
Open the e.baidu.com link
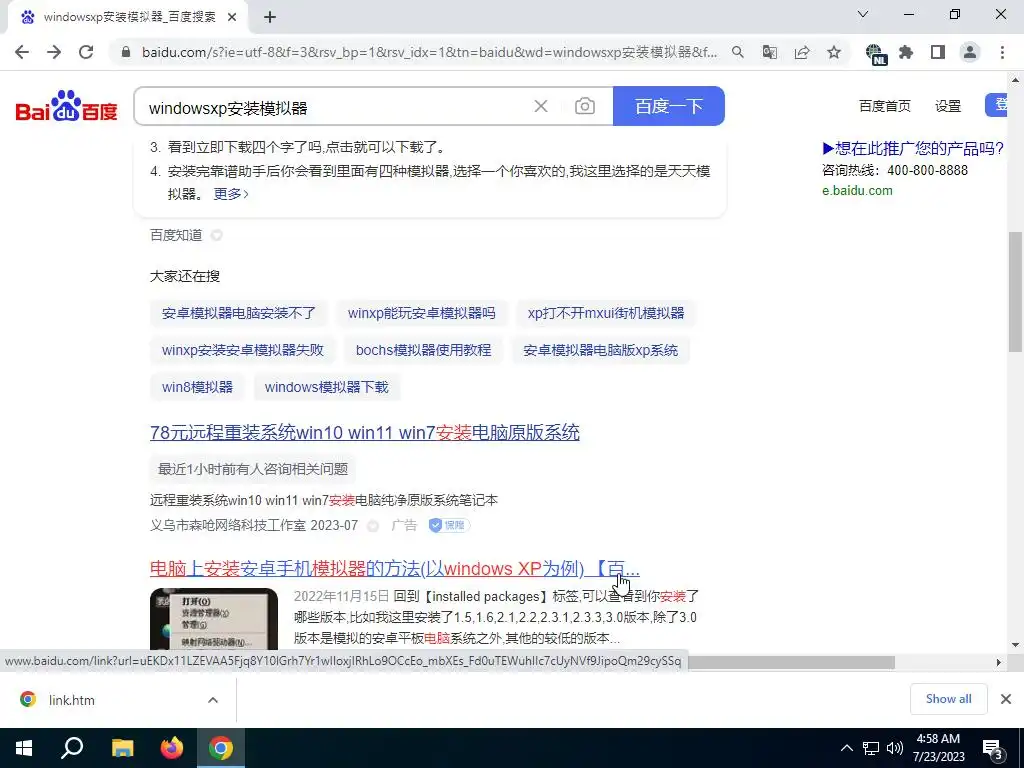point(857,191)
